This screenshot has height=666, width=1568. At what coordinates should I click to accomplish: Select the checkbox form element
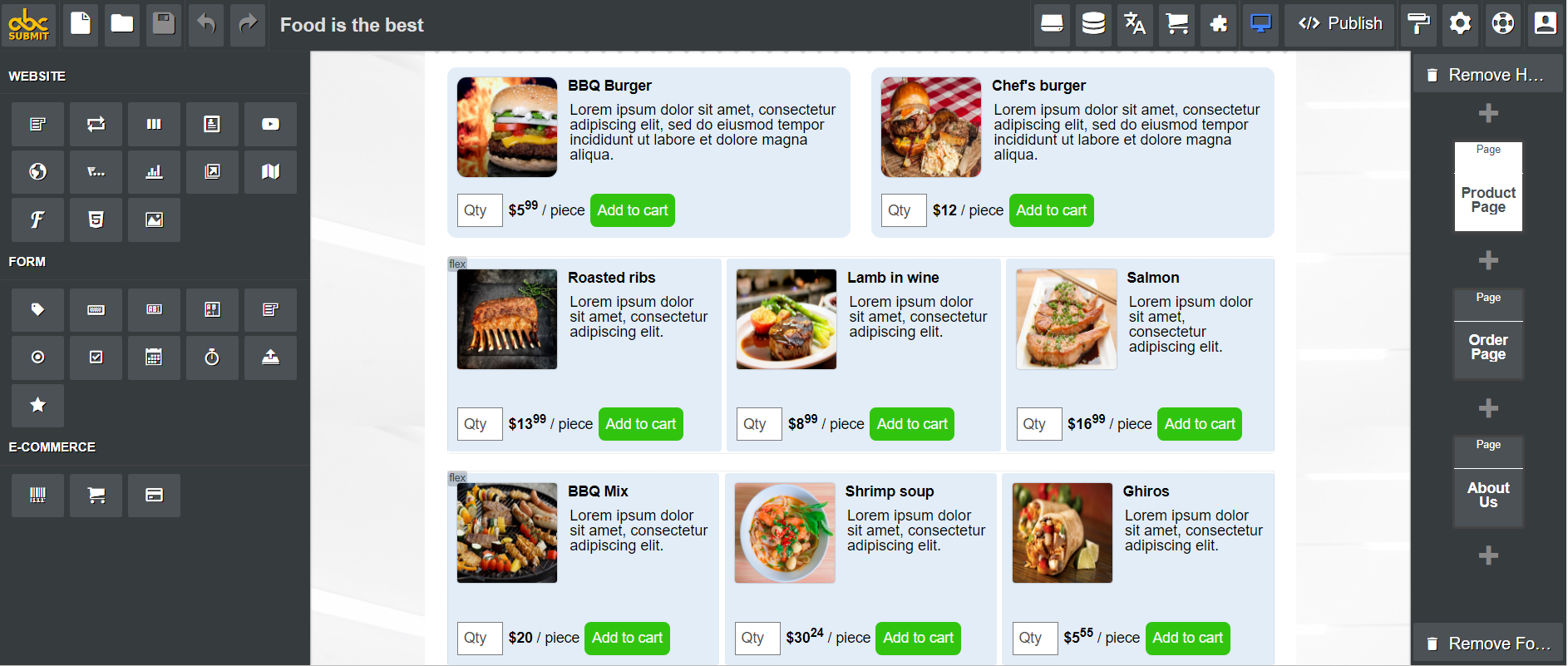[96, 358]
